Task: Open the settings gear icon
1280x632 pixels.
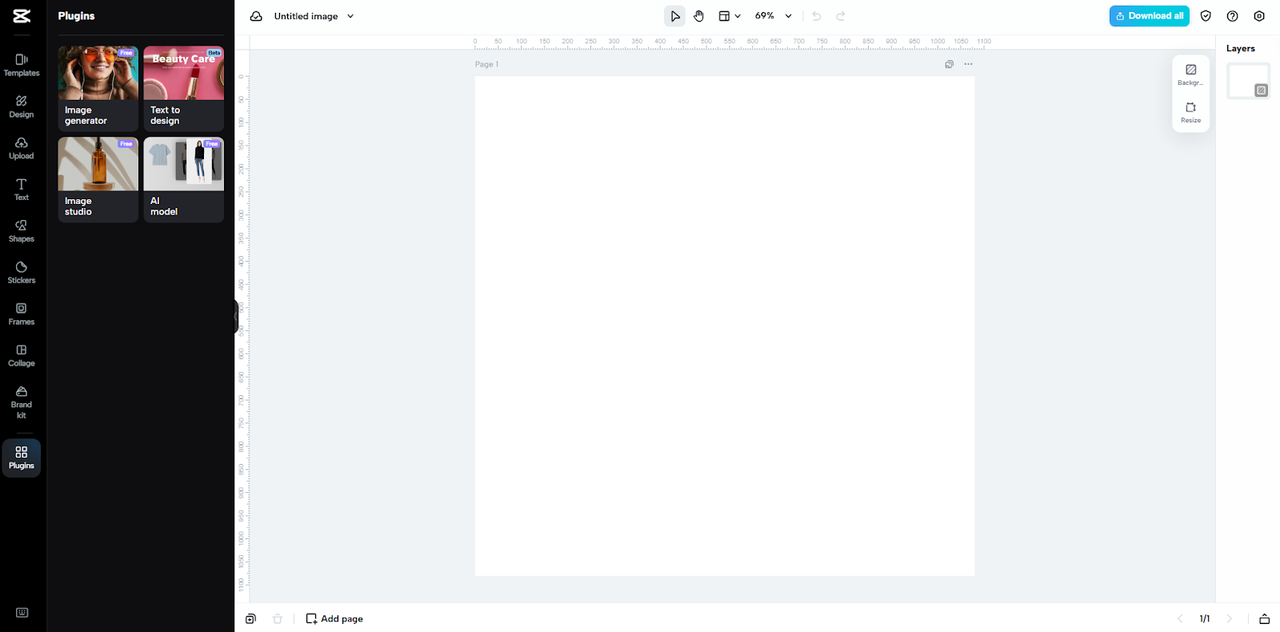Action: tap(1259, 16)
